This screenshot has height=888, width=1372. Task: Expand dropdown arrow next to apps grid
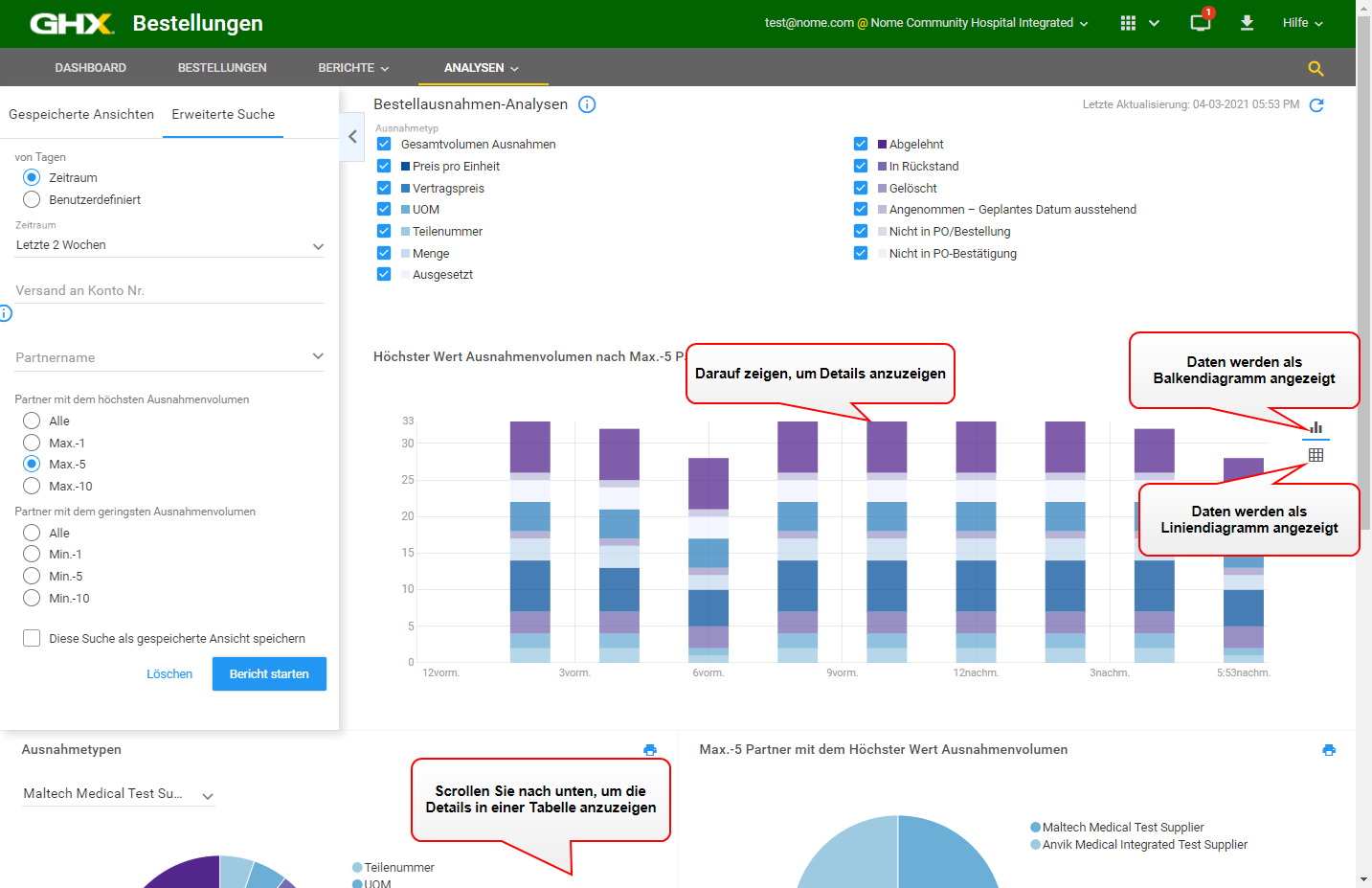(x=1154, y=23)
